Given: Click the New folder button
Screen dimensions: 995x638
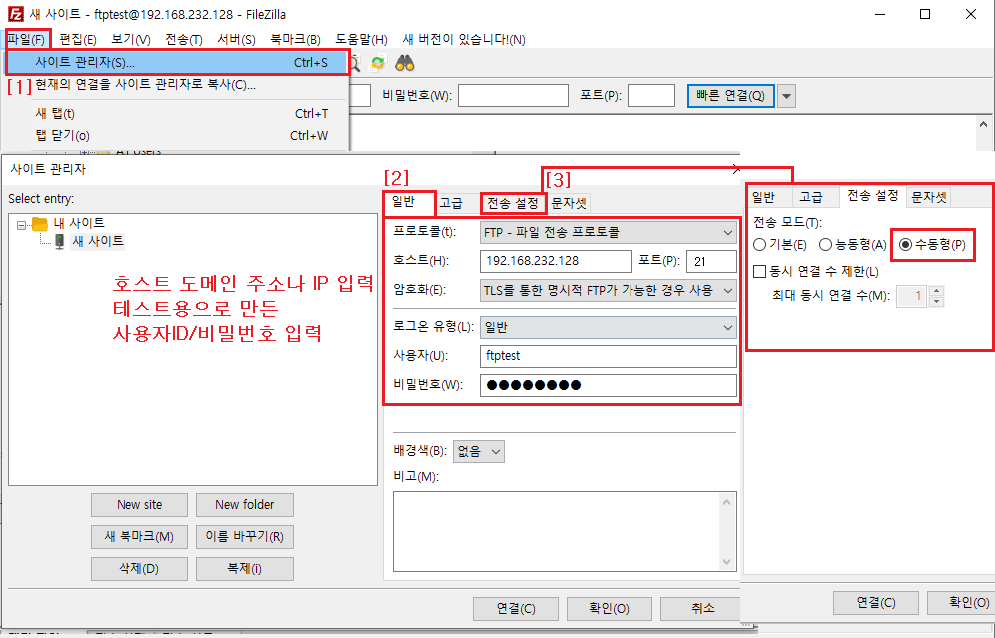Looking at the screenshot, I should point(245,505).
